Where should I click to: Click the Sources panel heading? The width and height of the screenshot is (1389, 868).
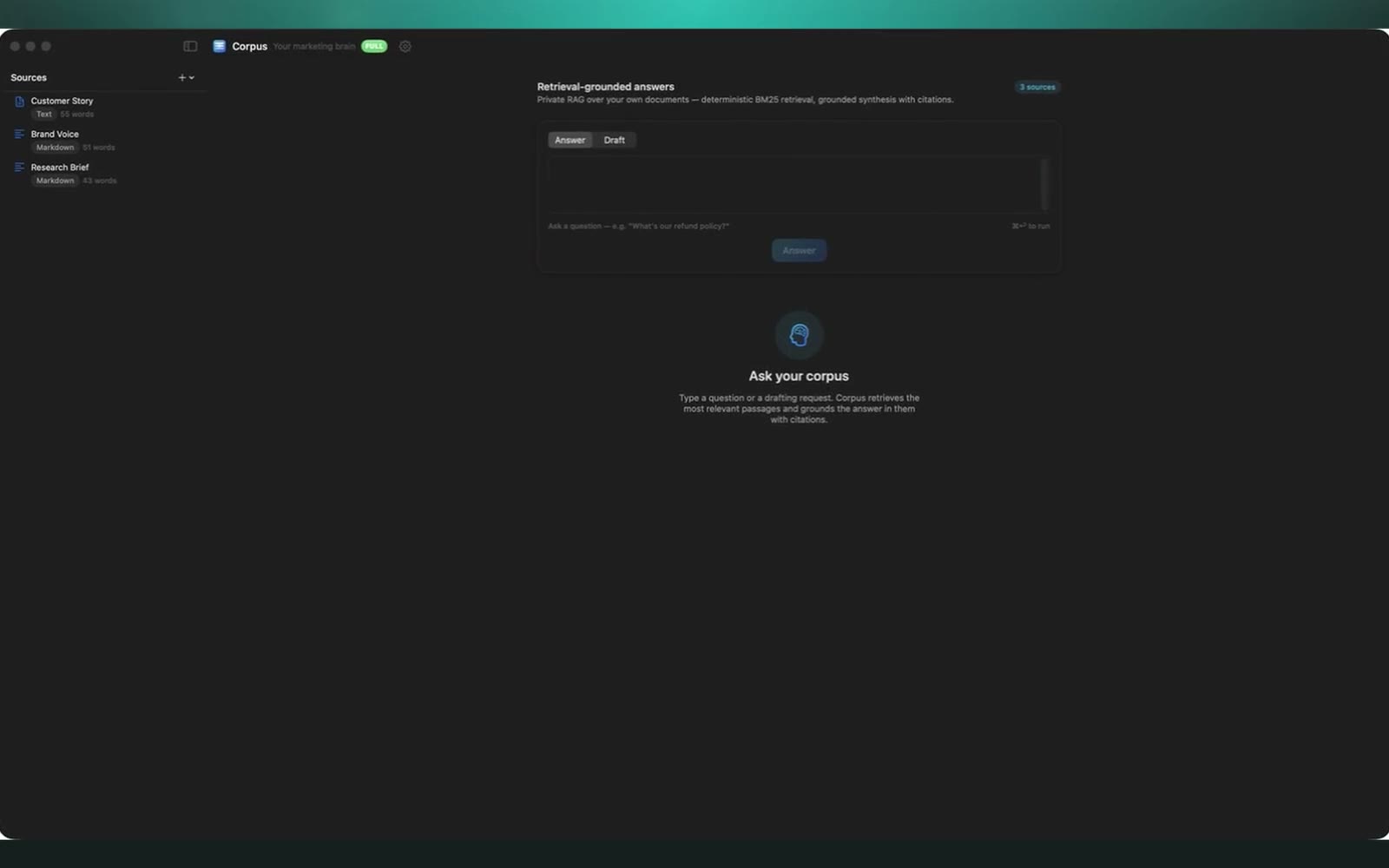(x=29, y=77)
